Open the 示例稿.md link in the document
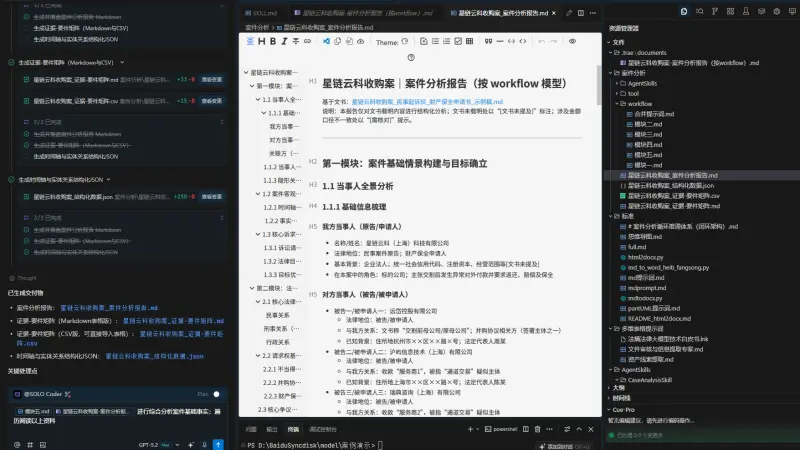800x450 pixels. pos(427,102)
